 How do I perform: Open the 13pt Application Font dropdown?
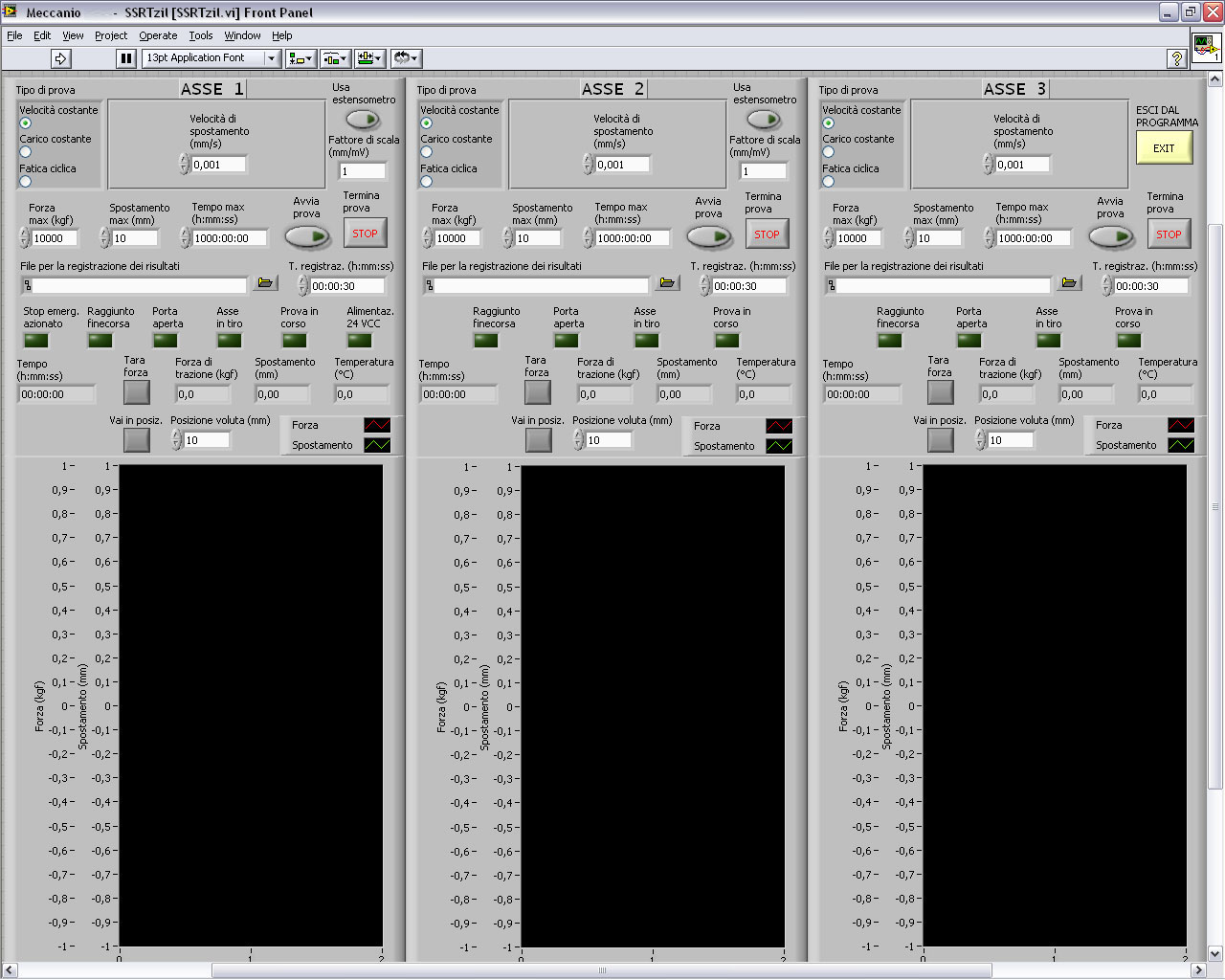[211, 58]
